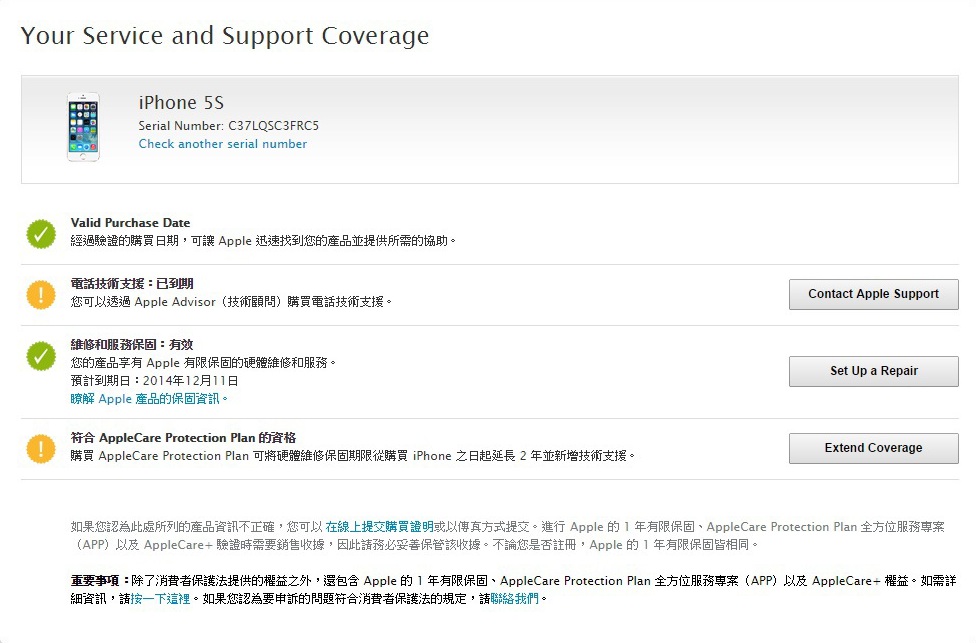976x643 pixels.
Task: Open the Check another serial number link
Action: point(223,144)
